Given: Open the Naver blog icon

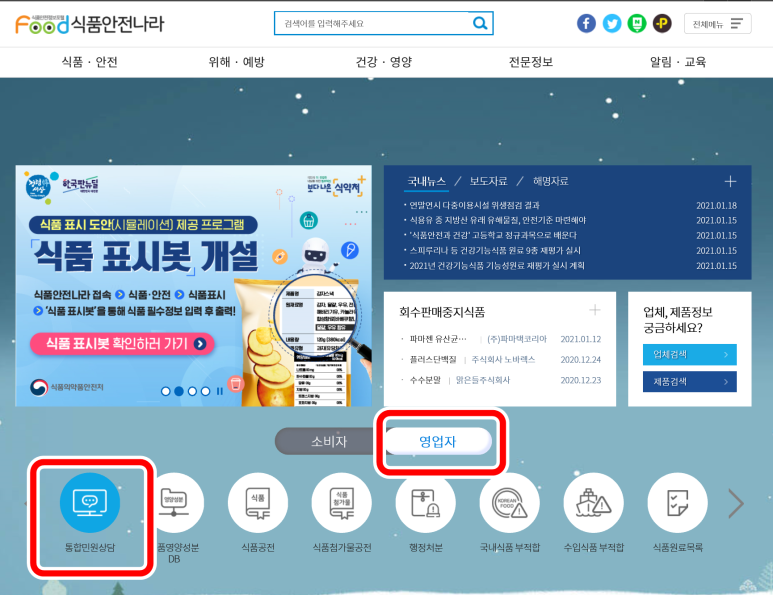Looking at the screenshot, I should (x=637, y=23).
